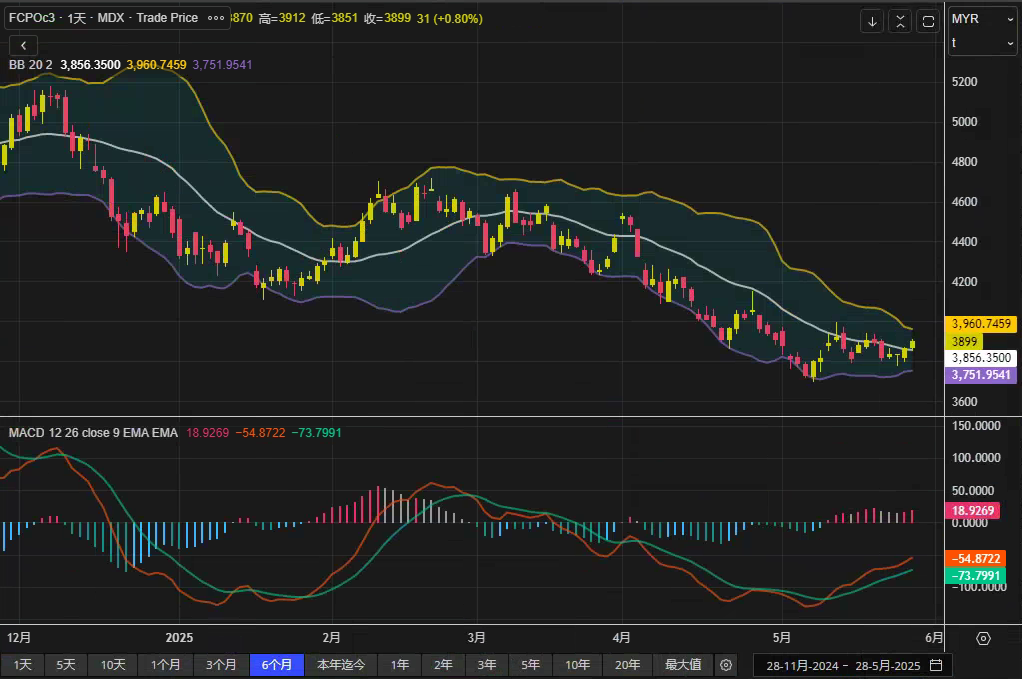Screen dimensions: 1022x679
Task: Click the 5月 label on the time axis
Action: [781, 638]
